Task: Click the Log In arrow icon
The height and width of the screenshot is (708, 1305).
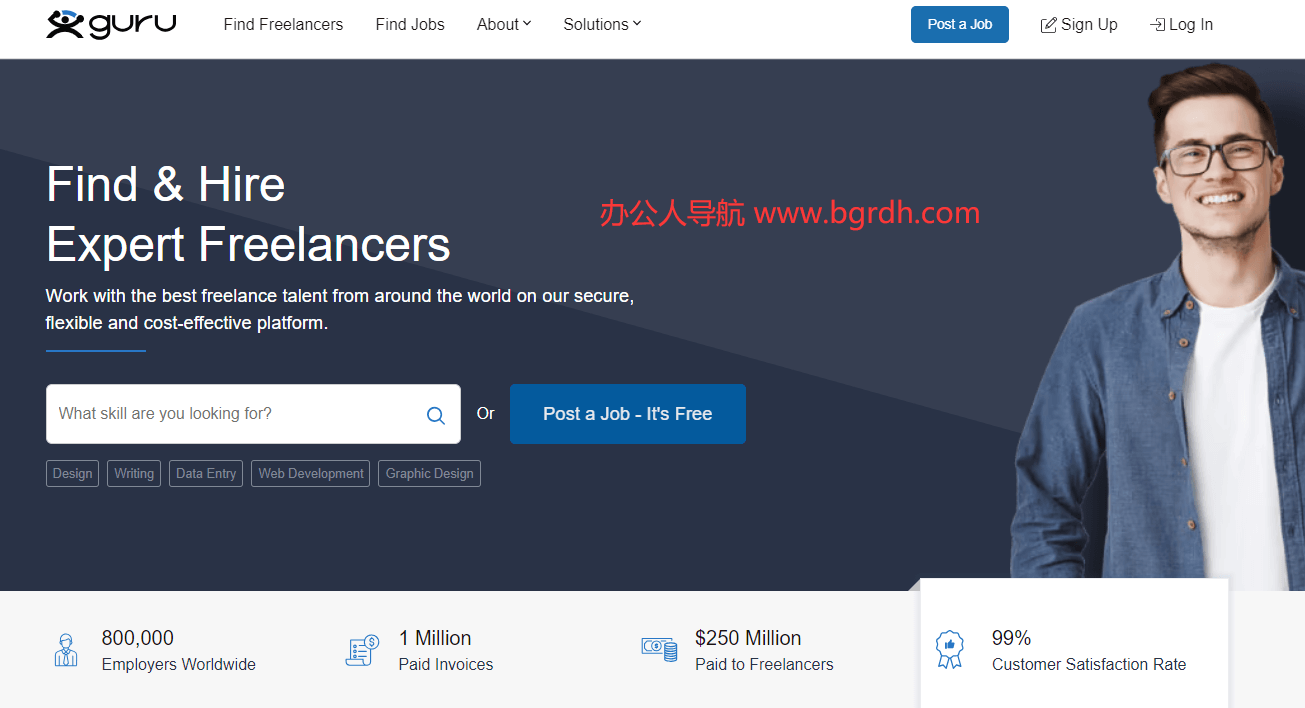Action: point(1157,25)
